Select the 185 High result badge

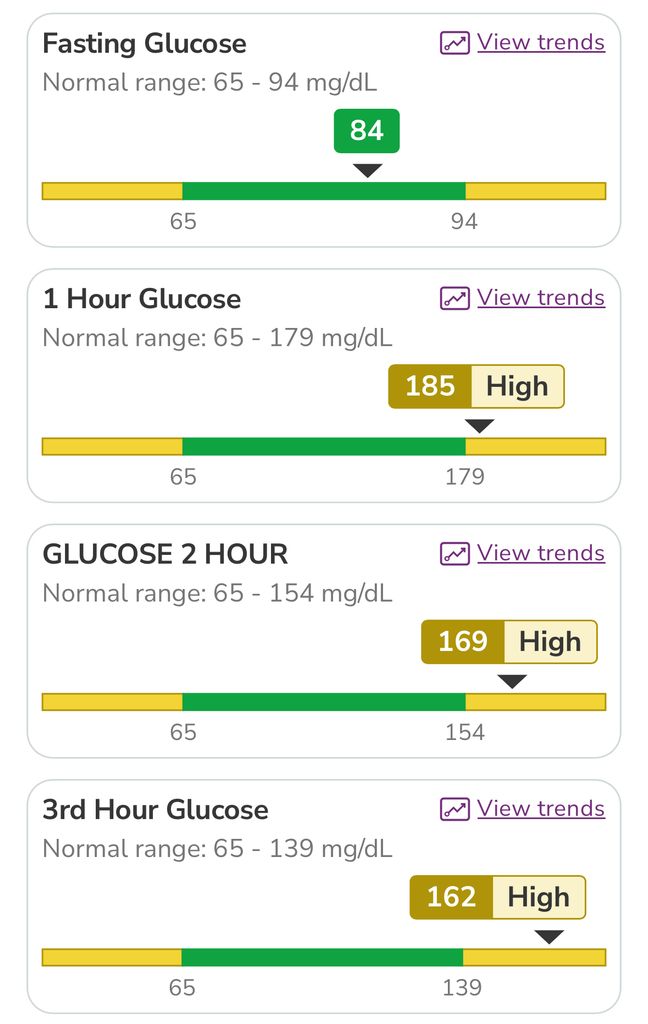476,386
